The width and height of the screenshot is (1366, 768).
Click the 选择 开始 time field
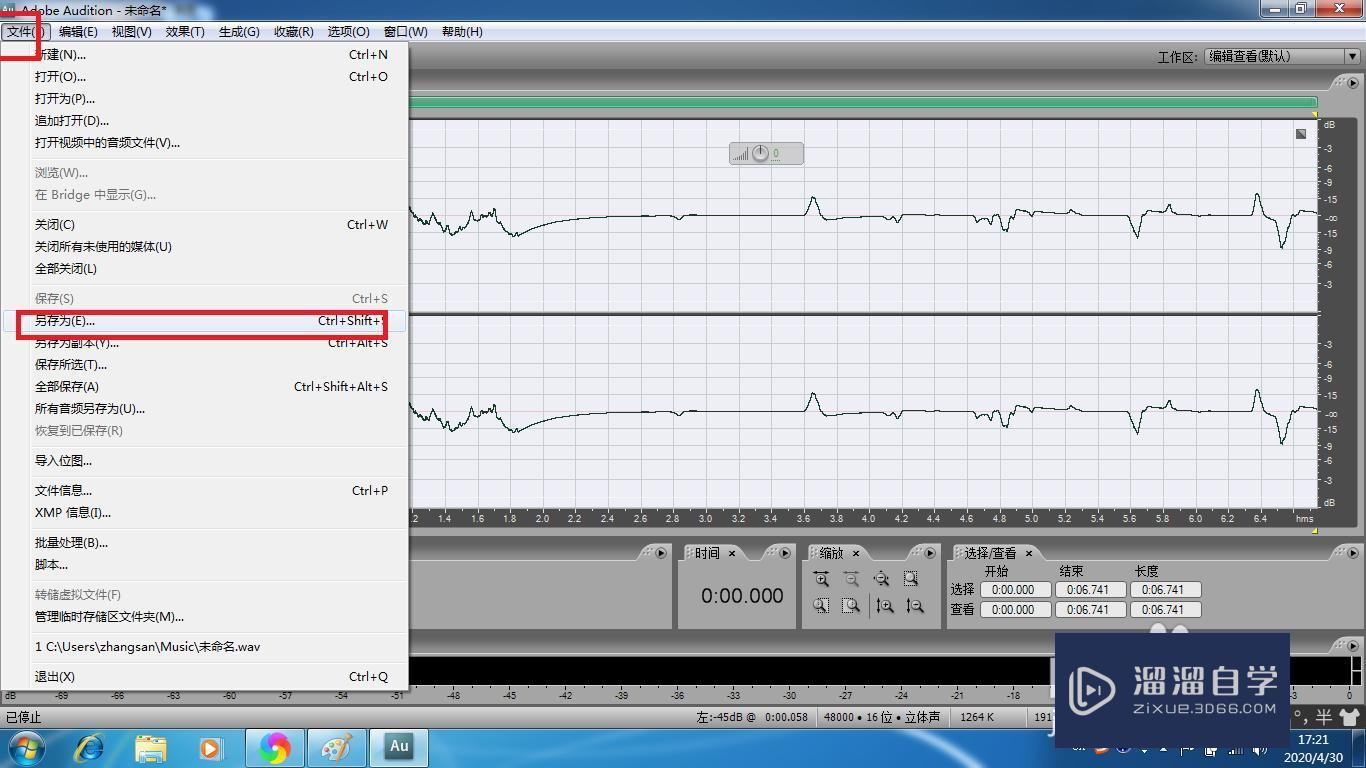[x=1015, y=590]
